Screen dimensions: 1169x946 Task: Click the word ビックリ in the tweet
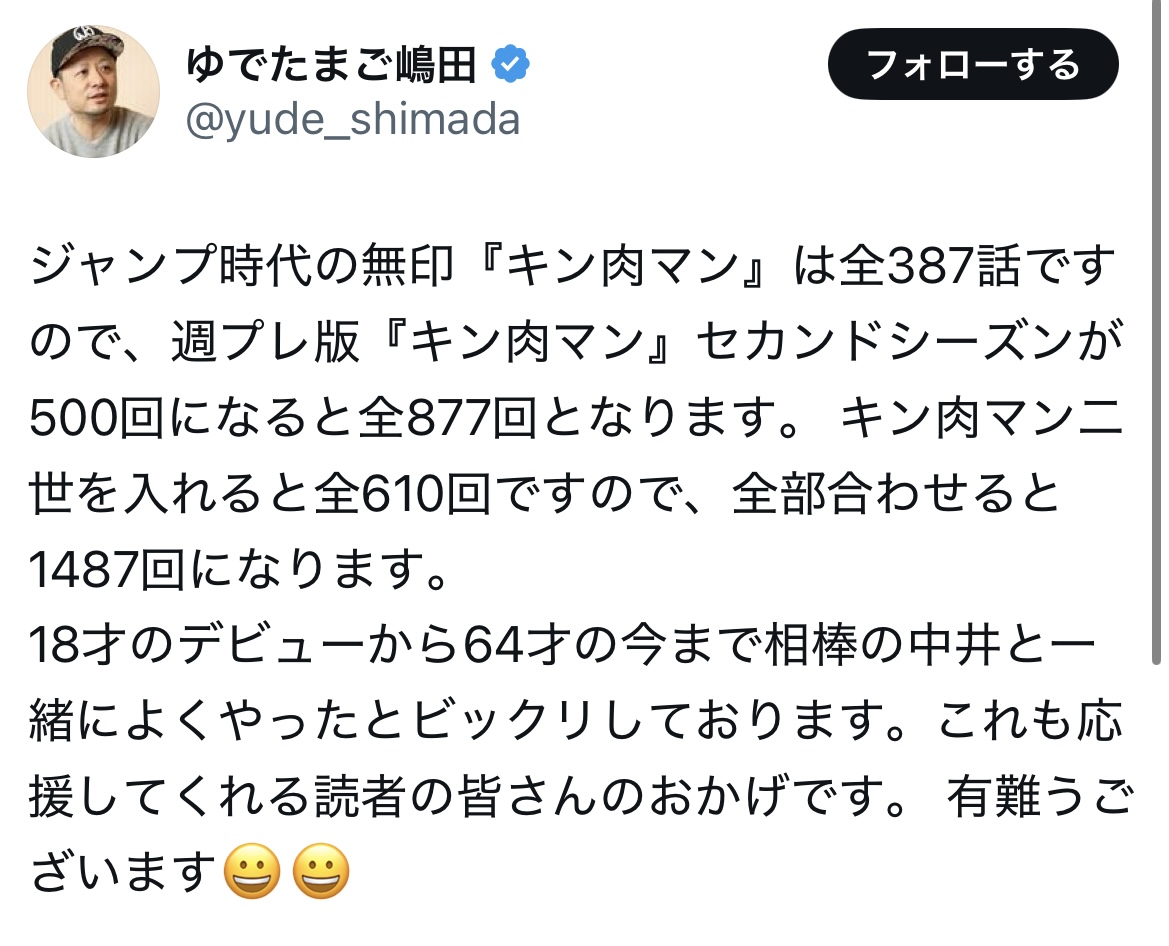point(505,722)
